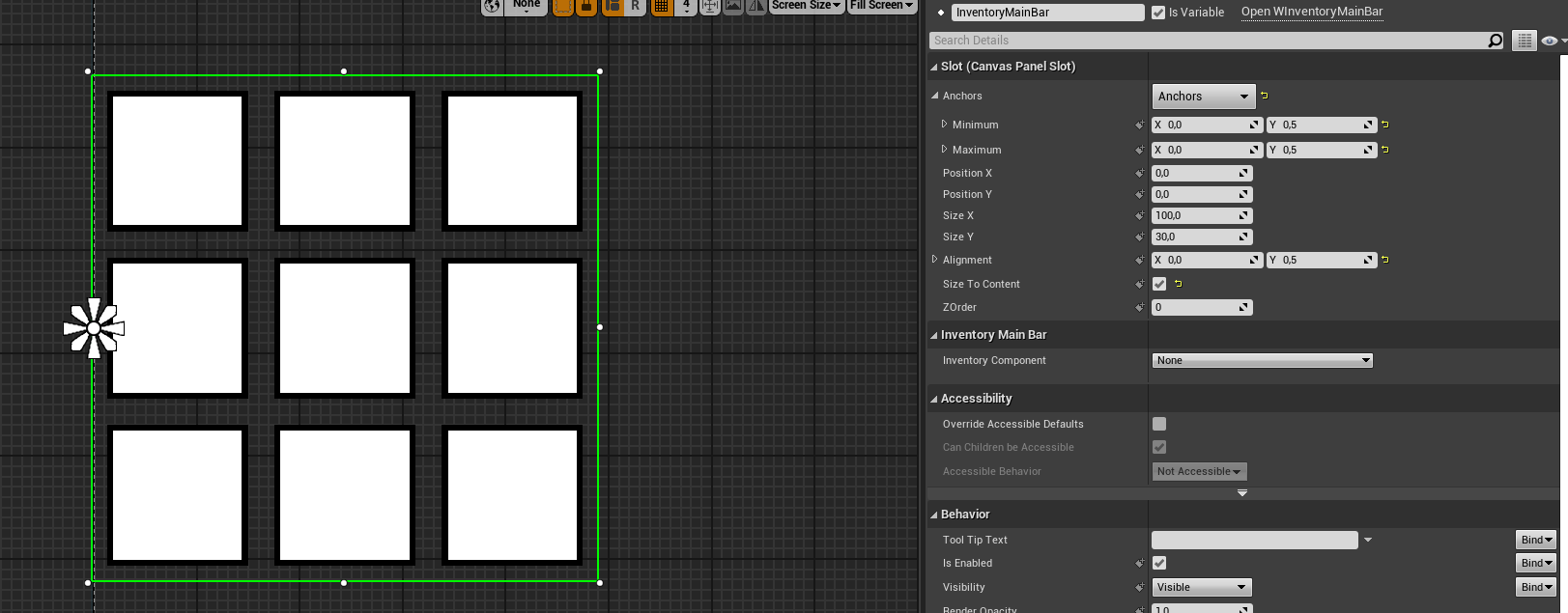The width and height of the screenshot is (1568, 613).
Task: Click the Search Details input field
Action: [1208, 41]
